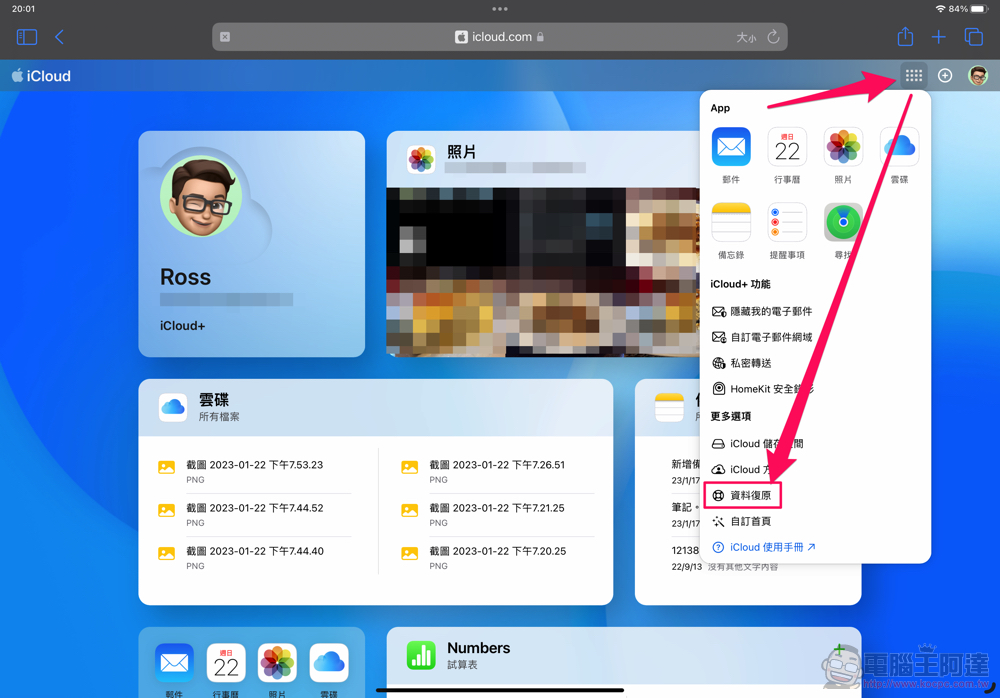
Task: Open file 截圖 2023-01-22 下午7.53.23
Action: coord(254,466)
